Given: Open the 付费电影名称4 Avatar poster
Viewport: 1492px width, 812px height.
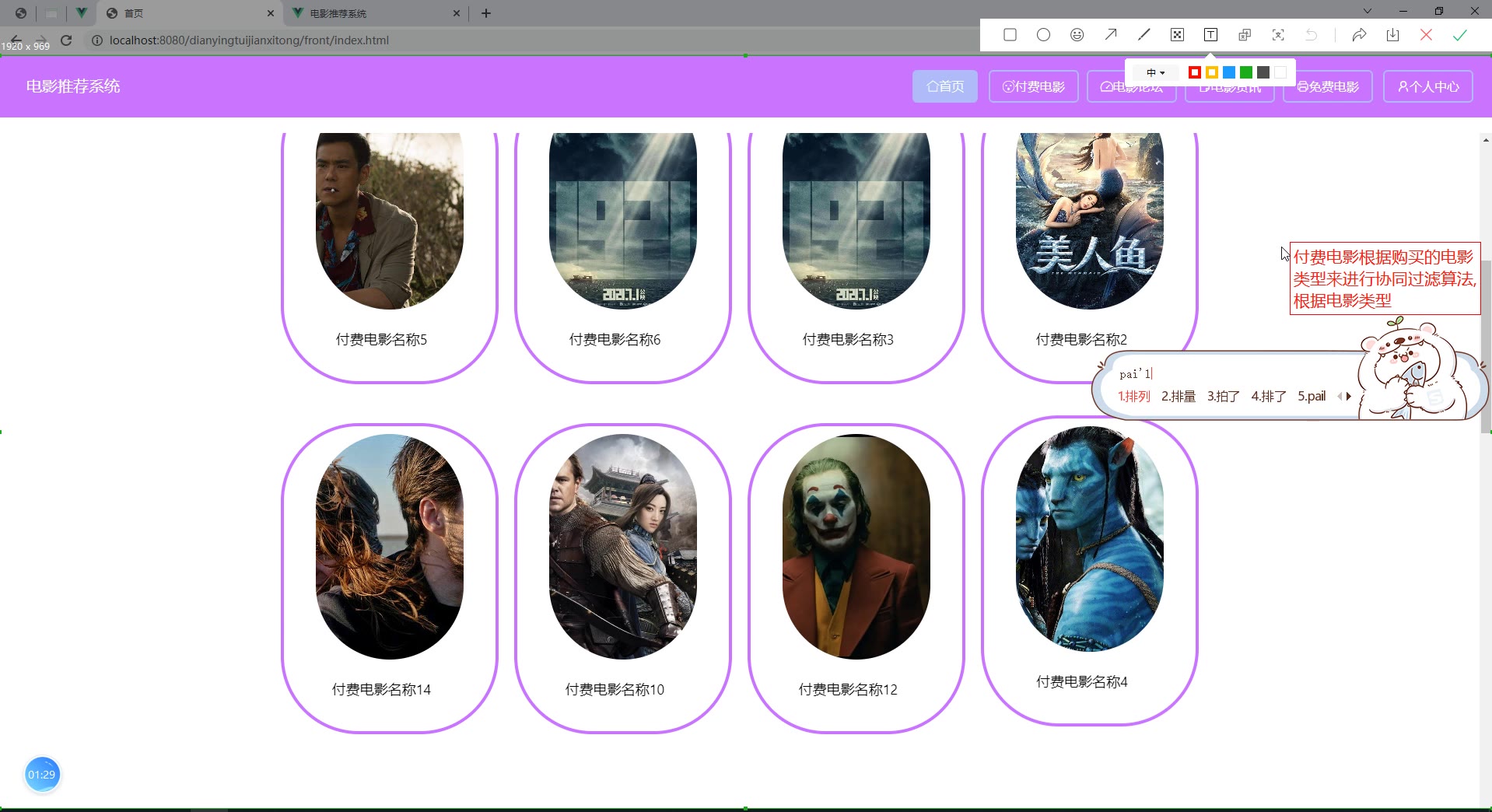Looking at the screenshot, I should point(1090,539).
